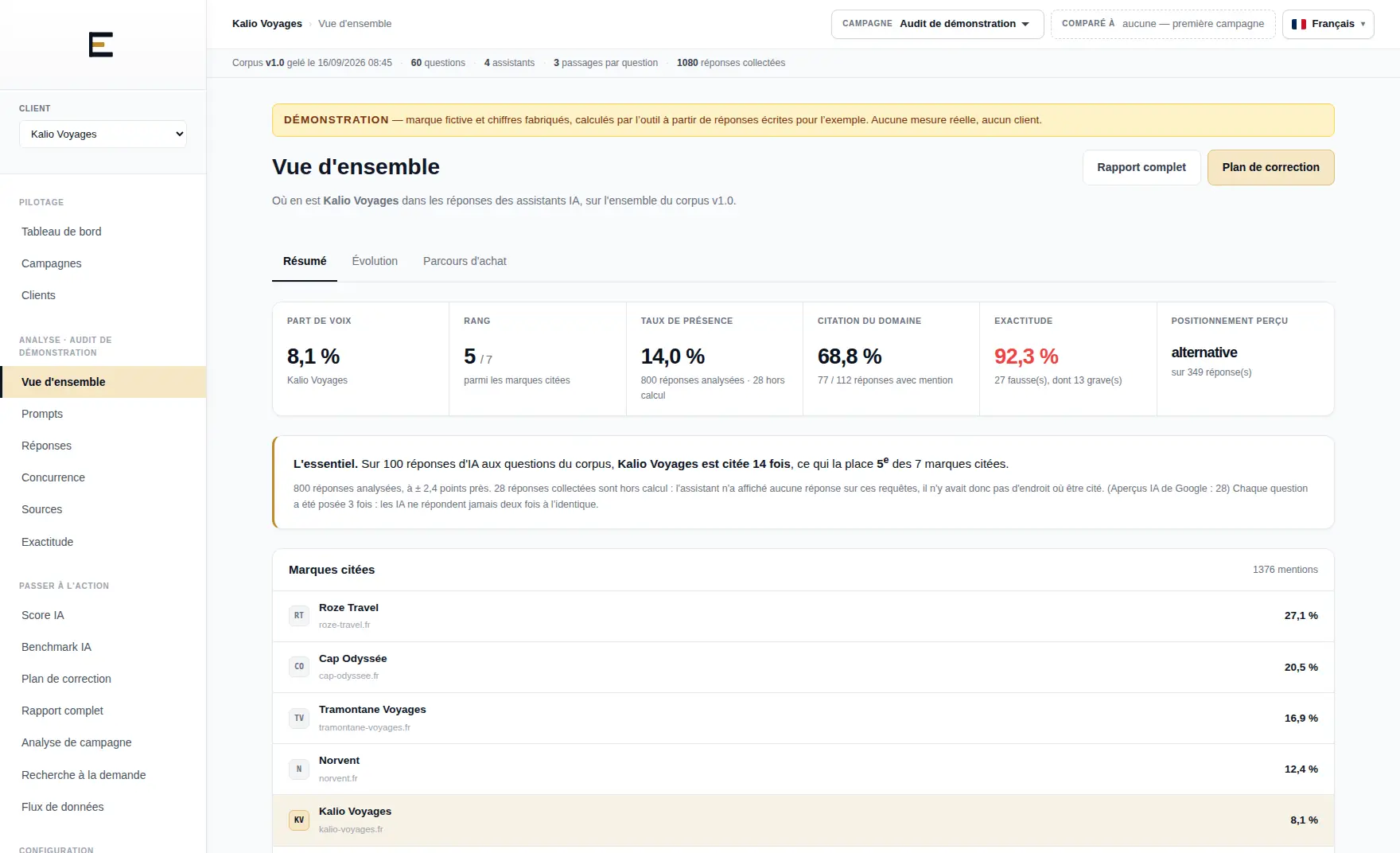Open Clients in the sidebar
This screenshot has height=853, width=1400.
point(103,295)
